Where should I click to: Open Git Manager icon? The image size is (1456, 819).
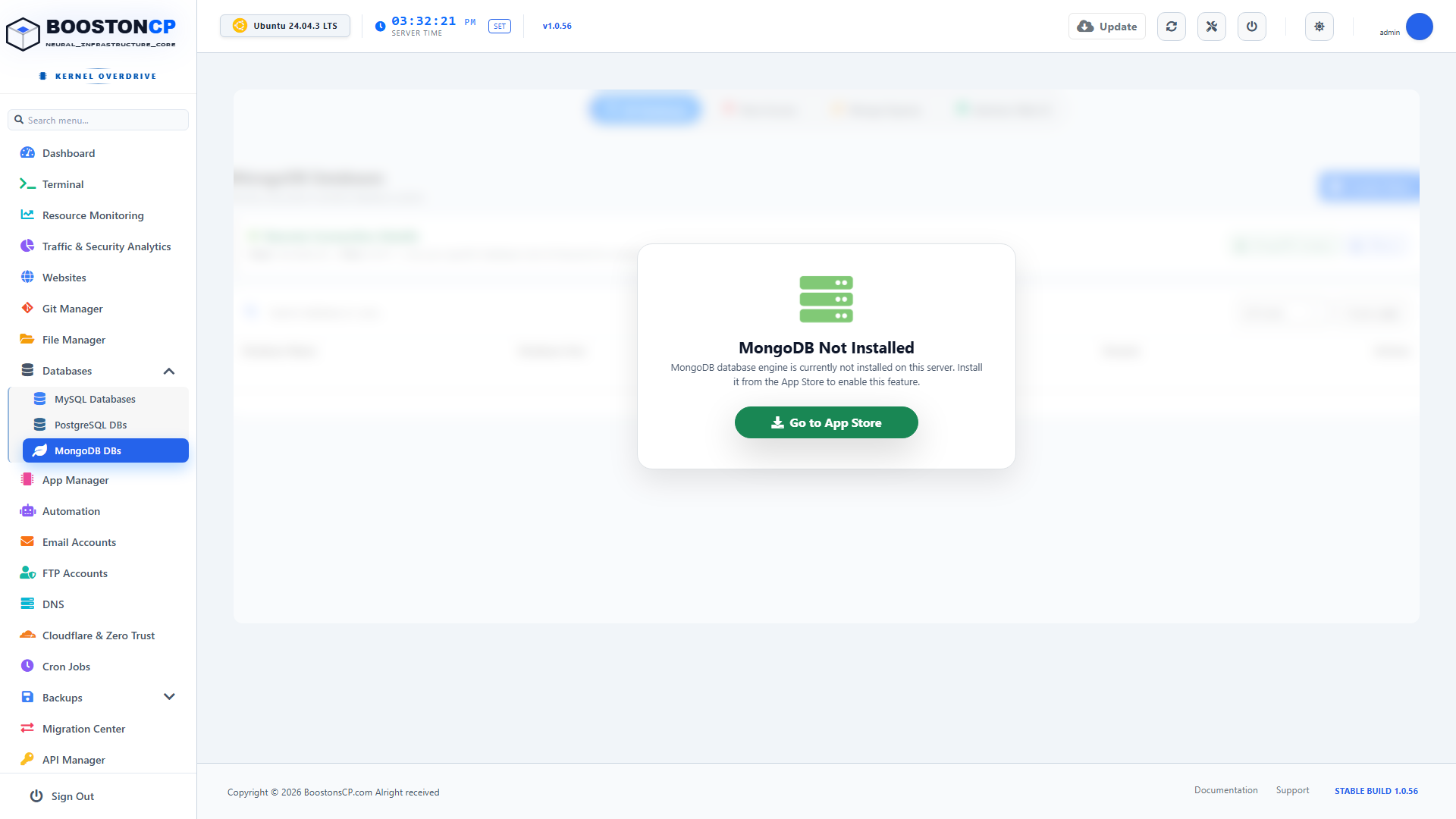point(27,308)
